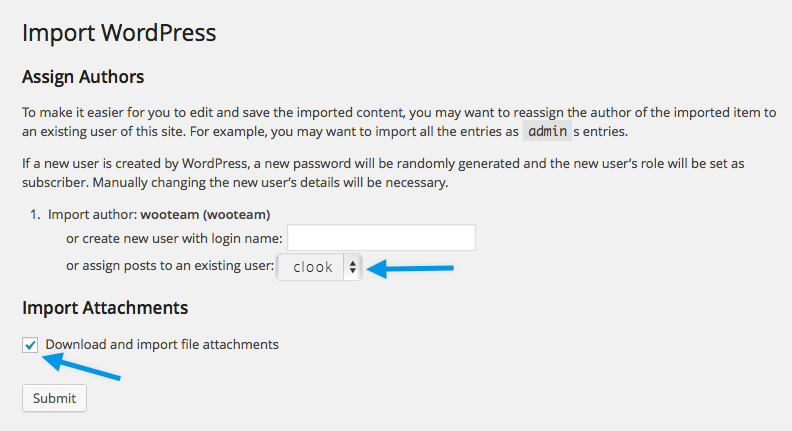Click the 'or create new user' label
This screenshot has height=431, width=792.
pyautogui.click(x=174, y=238)
